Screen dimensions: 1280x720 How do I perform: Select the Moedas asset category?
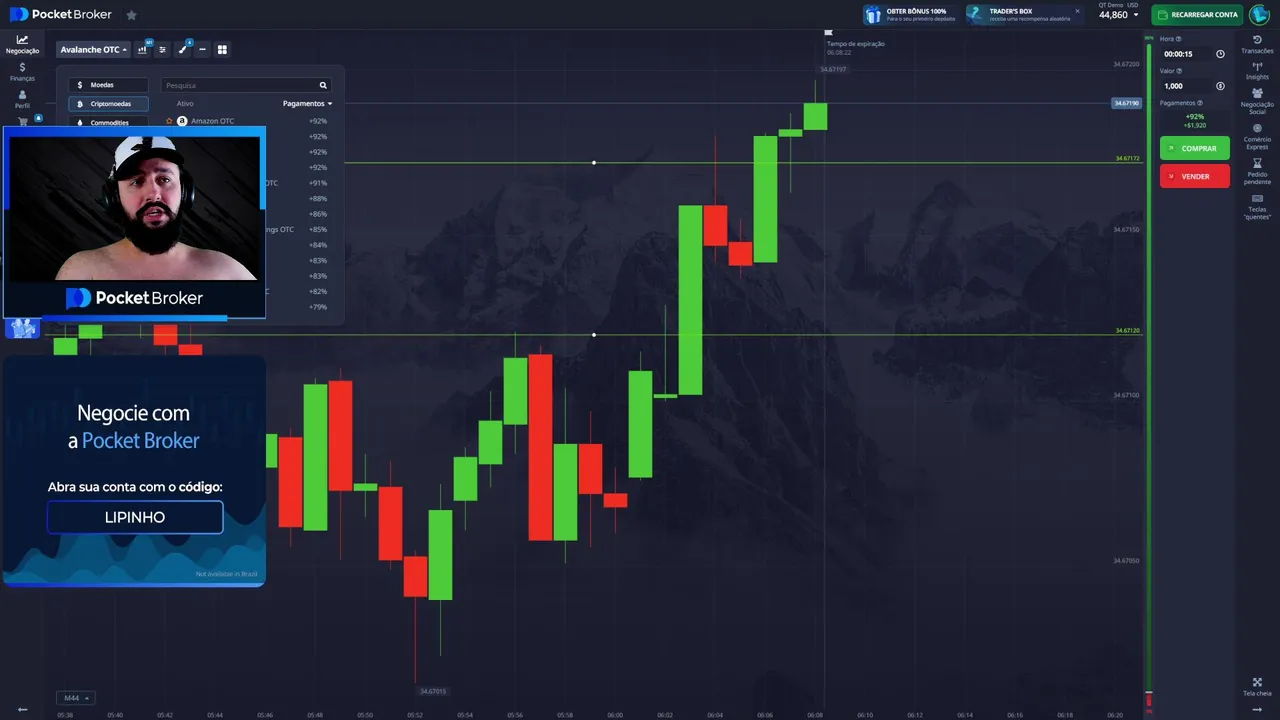coord(108,85)
